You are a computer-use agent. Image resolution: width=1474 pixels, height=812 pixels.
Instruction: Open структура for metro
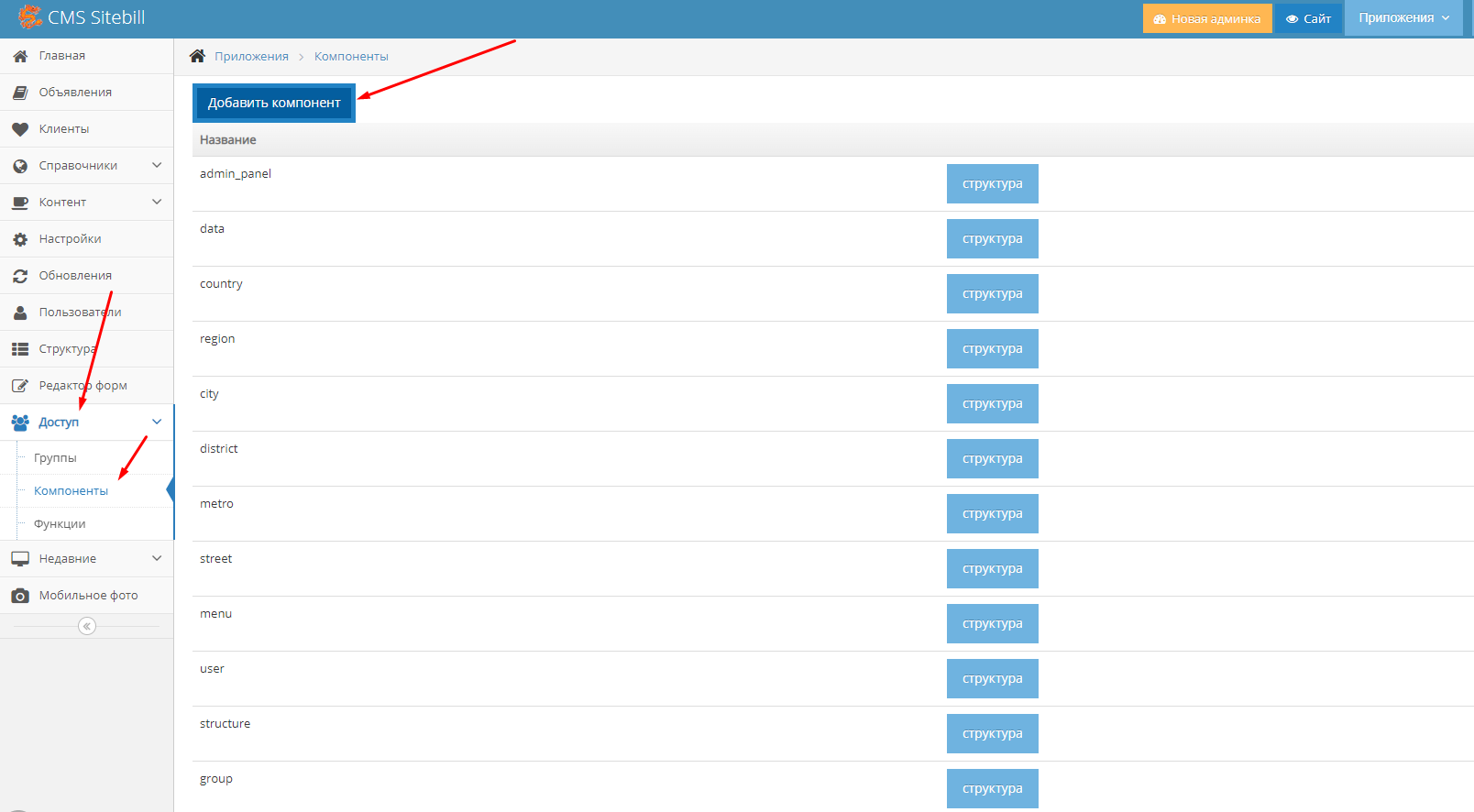993,514
